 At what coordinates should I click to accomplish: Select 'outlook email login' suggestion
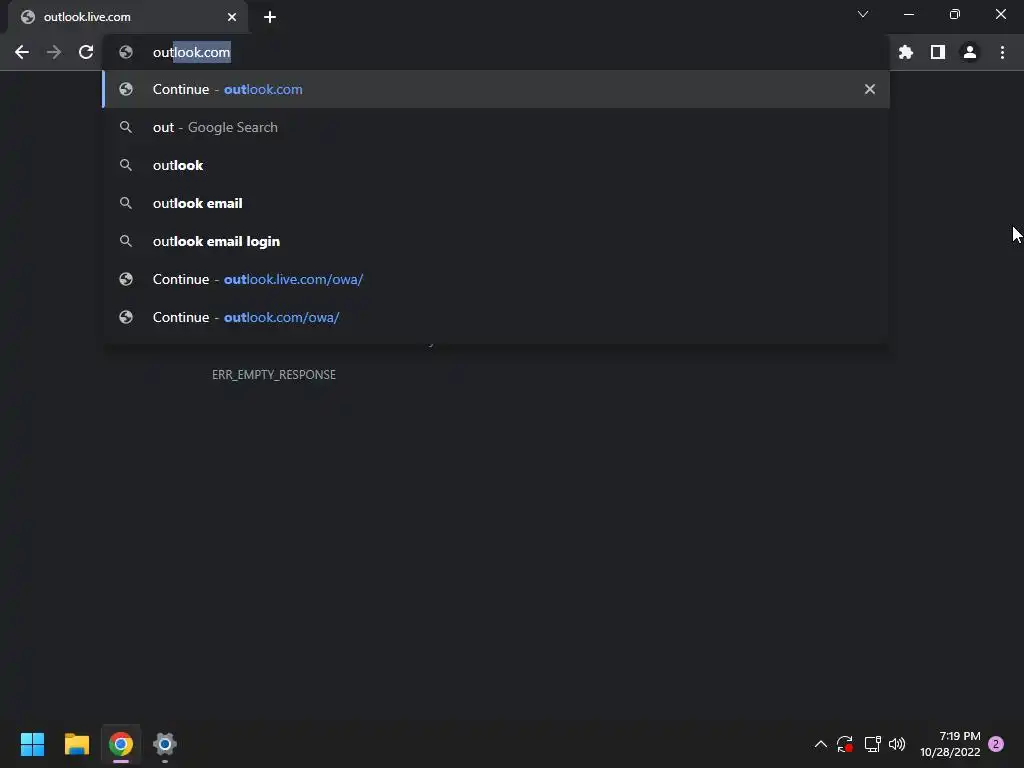click(x=496, y=241)
